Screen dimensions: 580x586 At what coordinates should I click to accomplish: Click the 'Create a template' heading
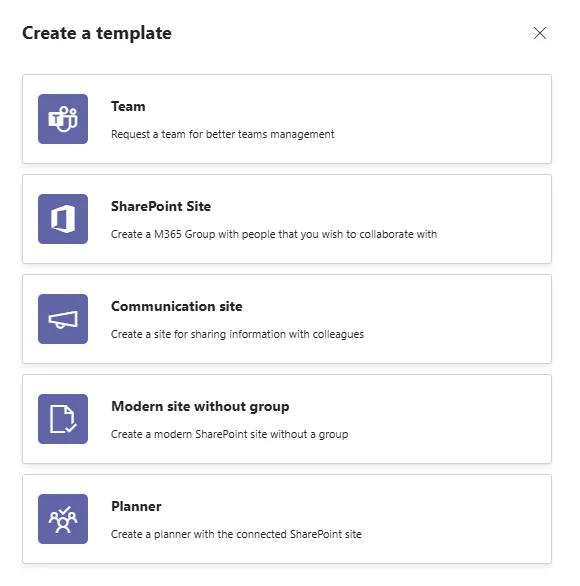click(x=97, y=33)
